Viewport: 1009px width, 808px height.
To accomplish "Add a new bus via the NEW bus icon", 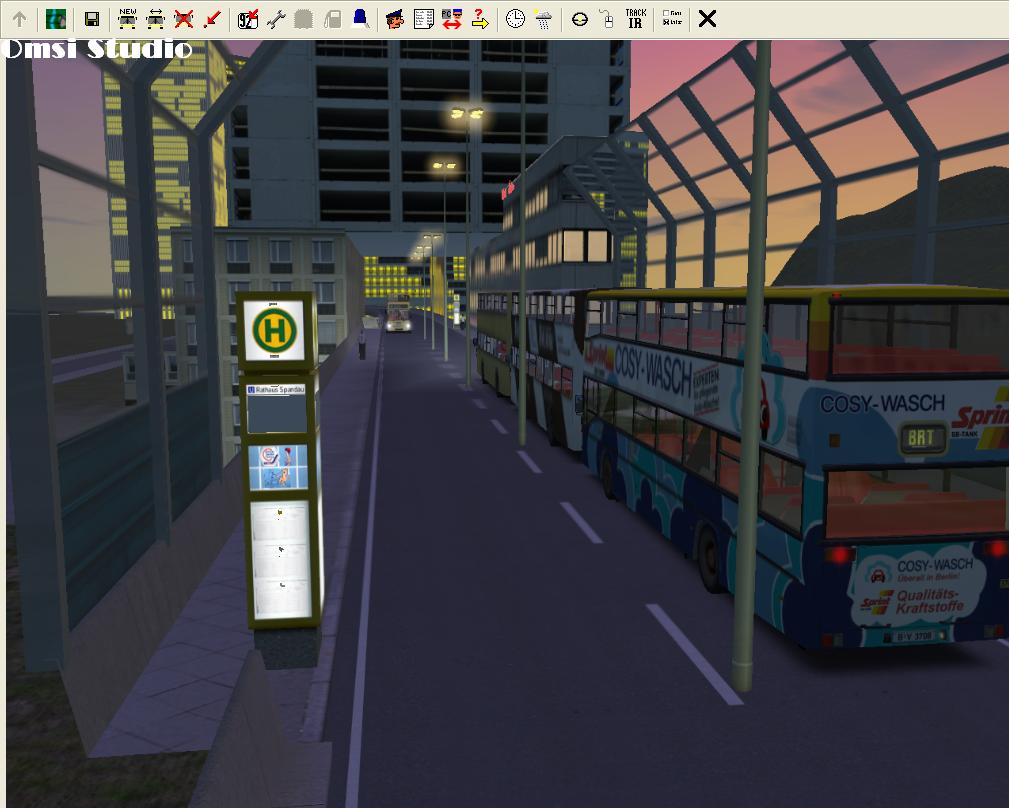I will [x=127, y=19].
